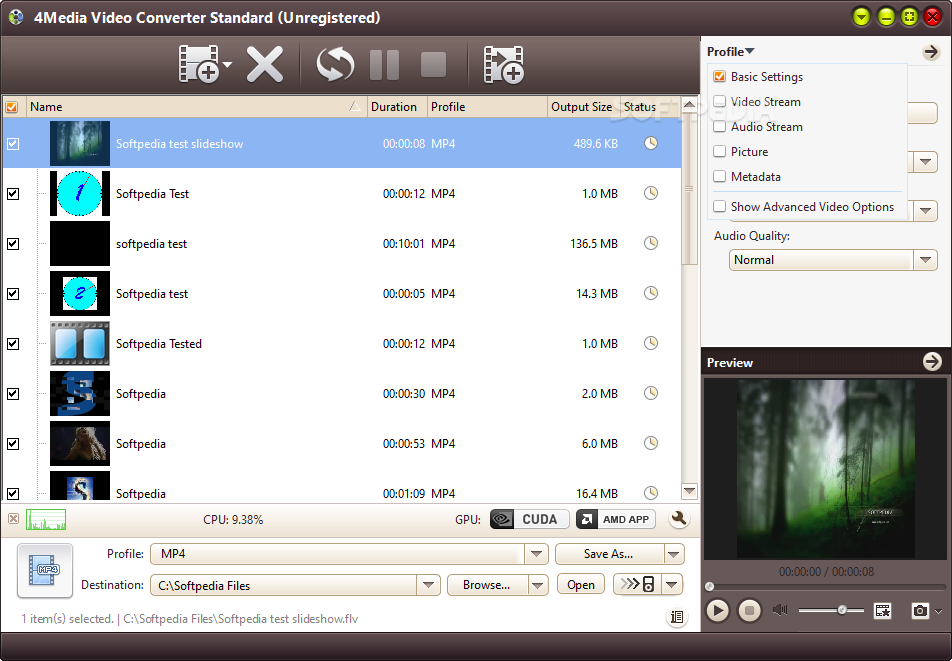Click the Open destination button
The height and width of the screenshot is (661, 952).
pos(580,585)
